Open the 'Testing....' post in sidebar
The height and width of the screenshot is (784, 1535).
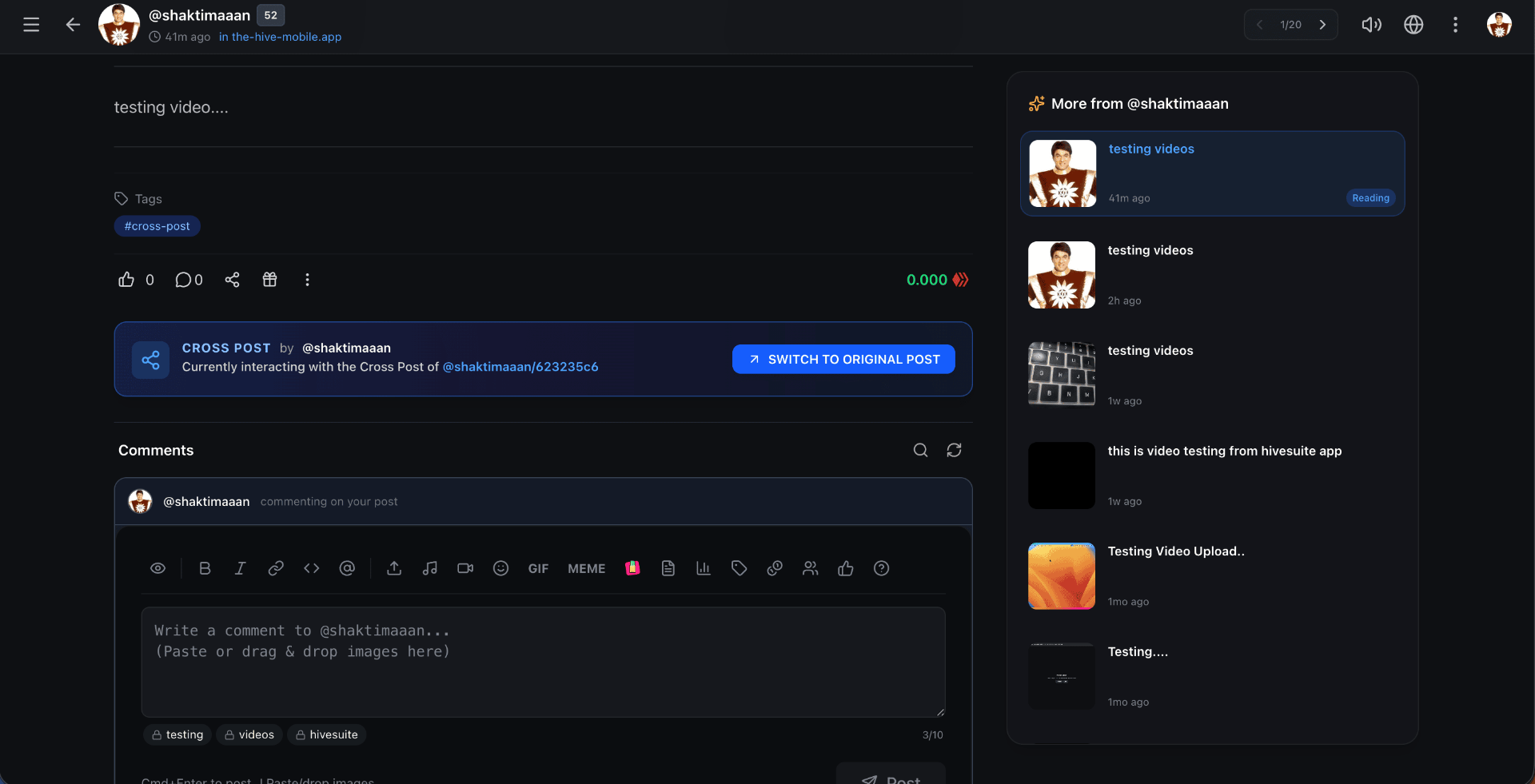1138,651
